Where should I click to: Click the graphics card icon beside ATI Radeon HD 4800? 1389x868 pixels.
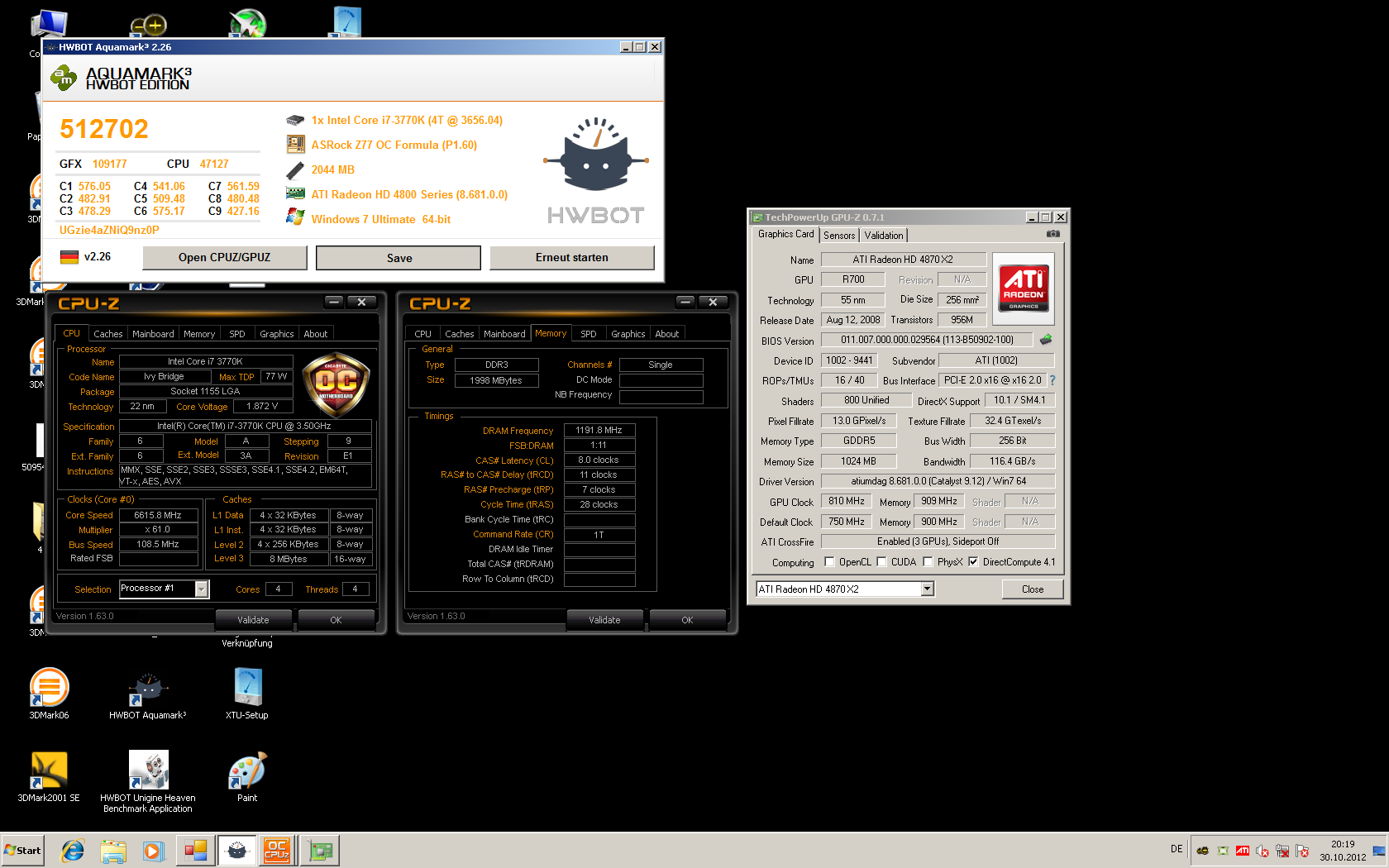[x=295, y=194]
